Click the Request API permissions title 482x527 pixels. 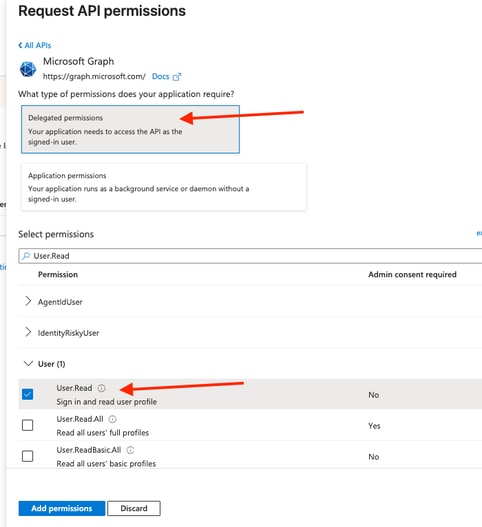(x=102, y=11)
